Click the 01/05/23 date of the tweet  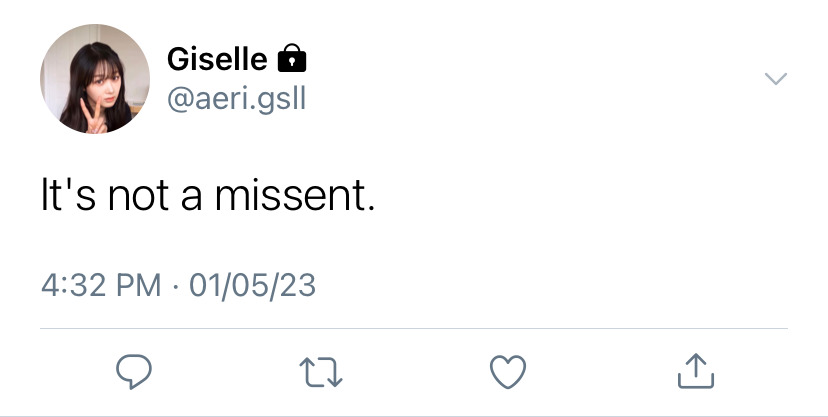pos(252,286)
